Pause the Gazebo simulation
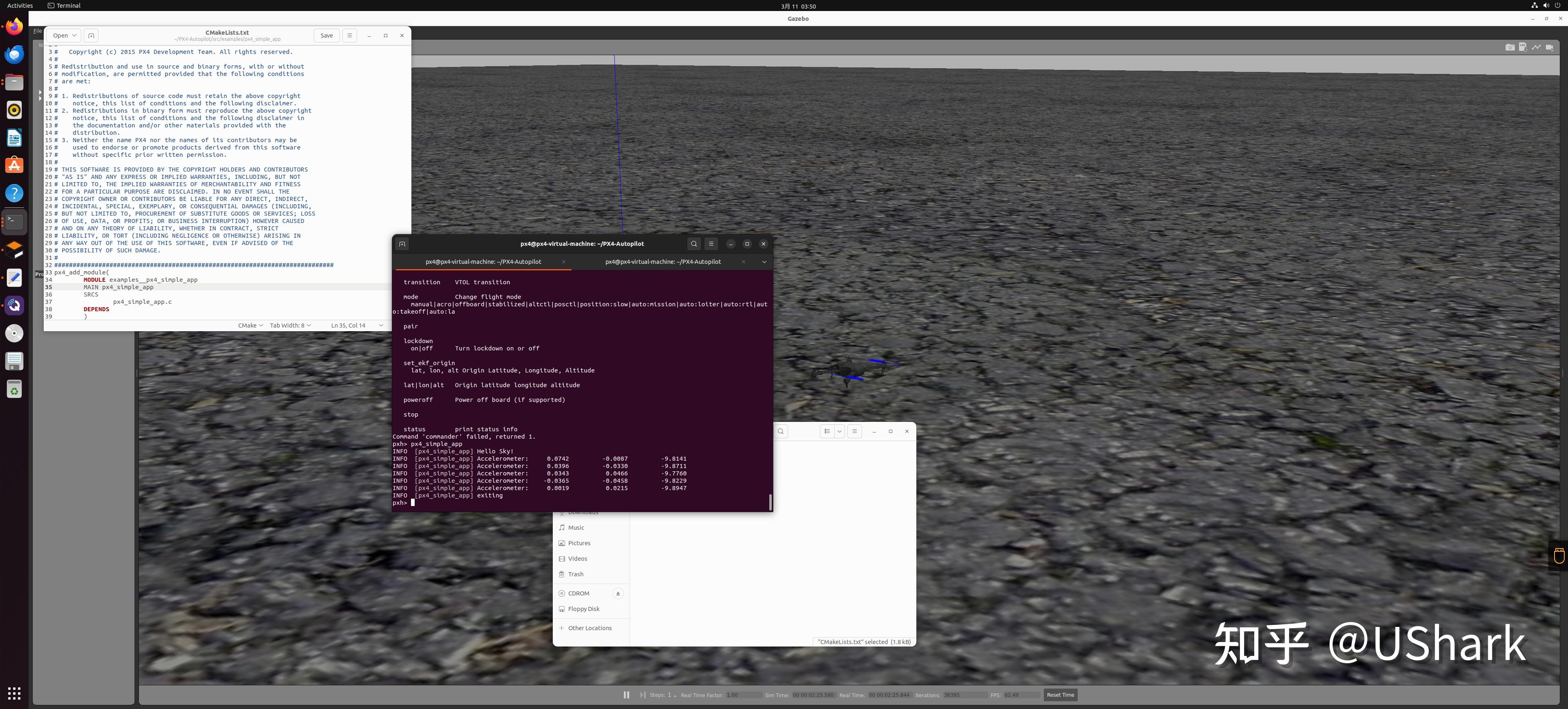This screenshot has height=709, width=1568. 626,694
